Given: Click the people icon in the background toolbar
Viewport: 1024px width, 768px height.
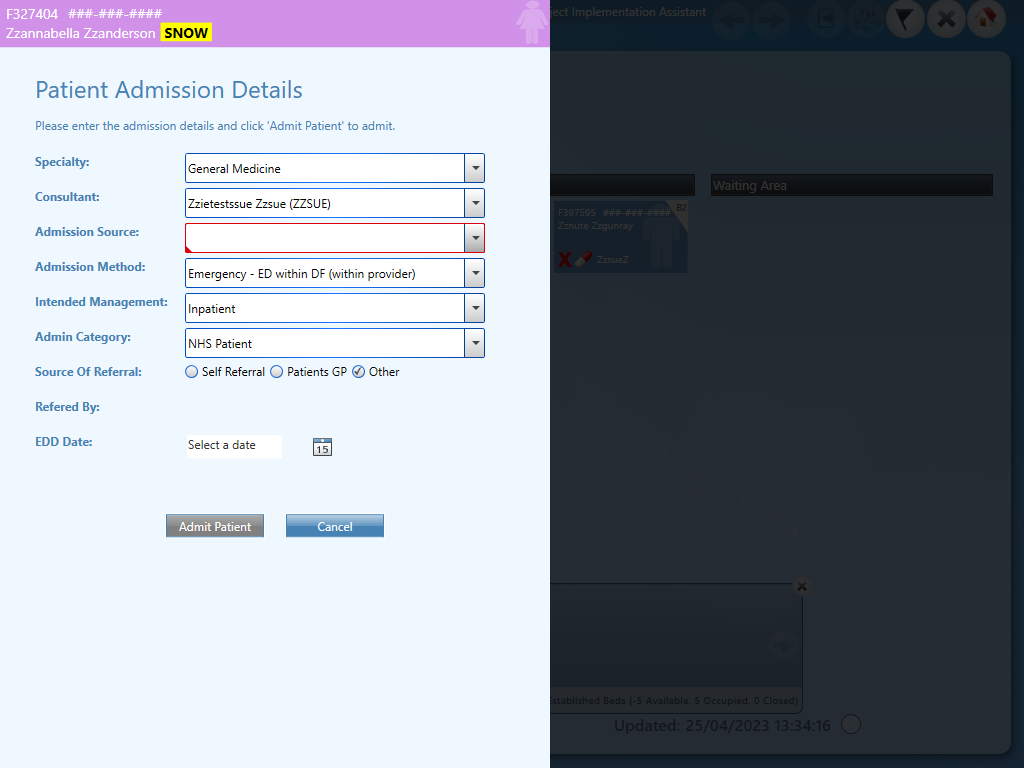Looking at the screenshot, I should (865, 20).
